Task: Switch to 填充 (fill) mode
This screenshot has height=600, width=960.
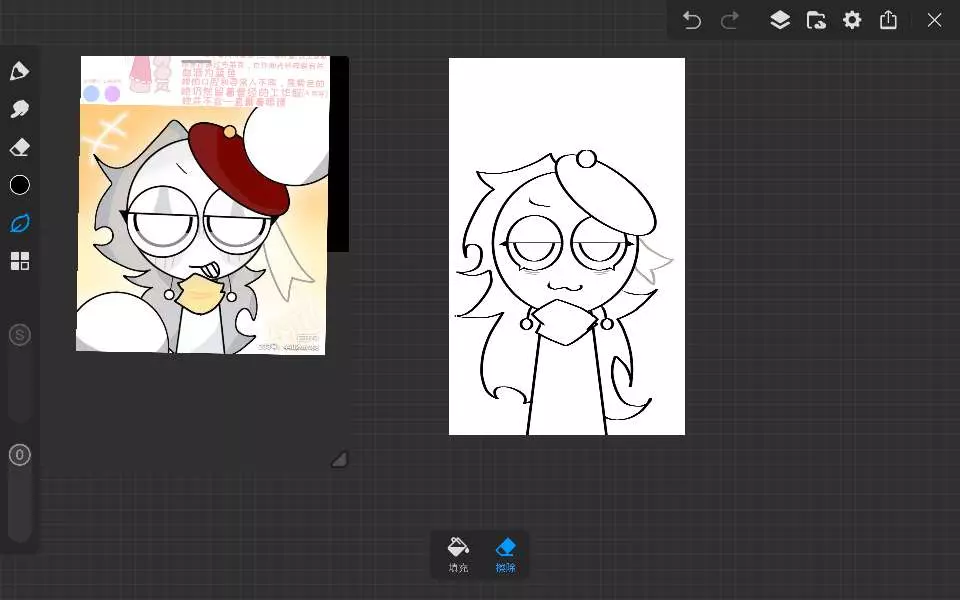Action: click(x=458, y=555)
